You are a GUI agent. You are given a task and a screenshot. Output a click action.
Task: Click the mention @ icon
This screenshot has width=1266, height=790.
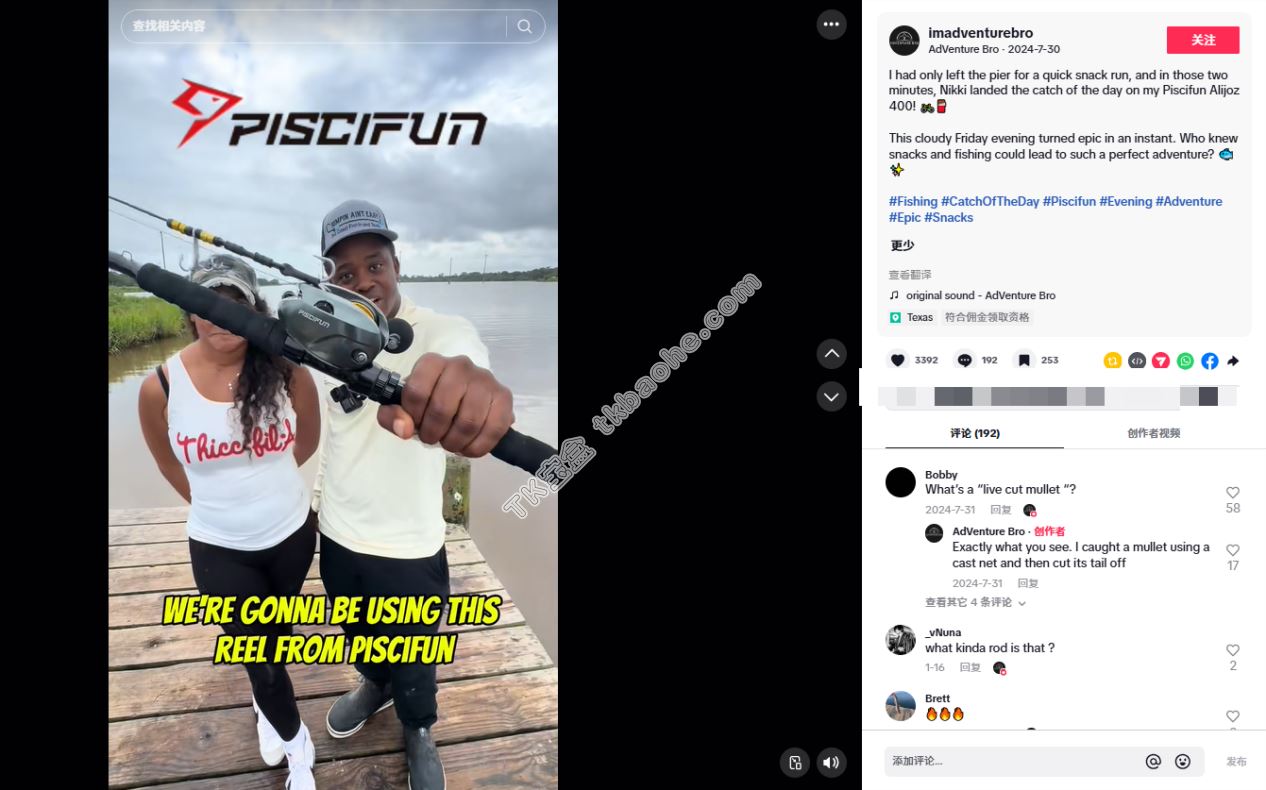[x=1153, y=762]
